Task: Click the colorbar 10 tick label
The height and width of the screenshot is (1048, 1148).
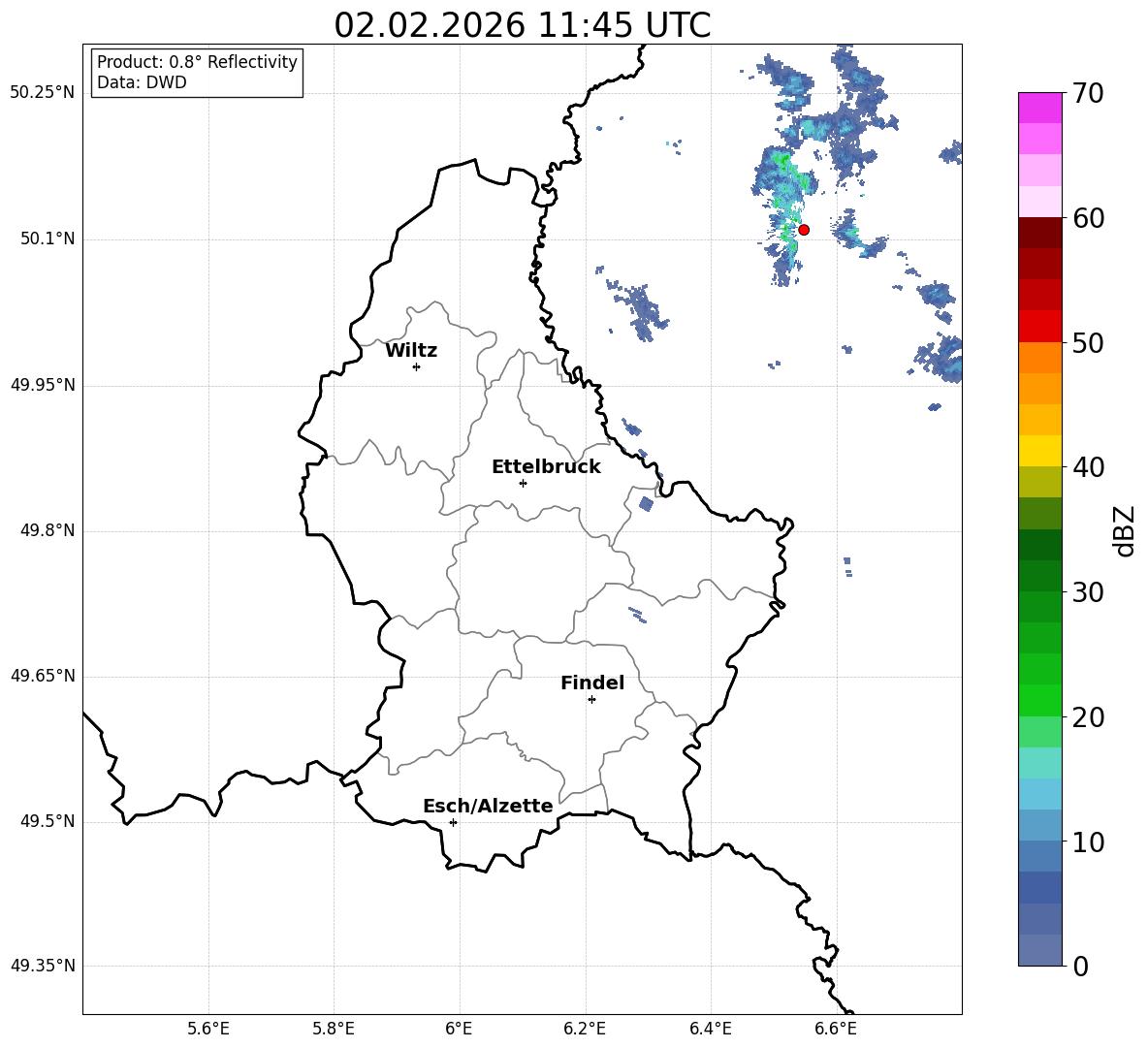Action: click(x=1088, y=842)
